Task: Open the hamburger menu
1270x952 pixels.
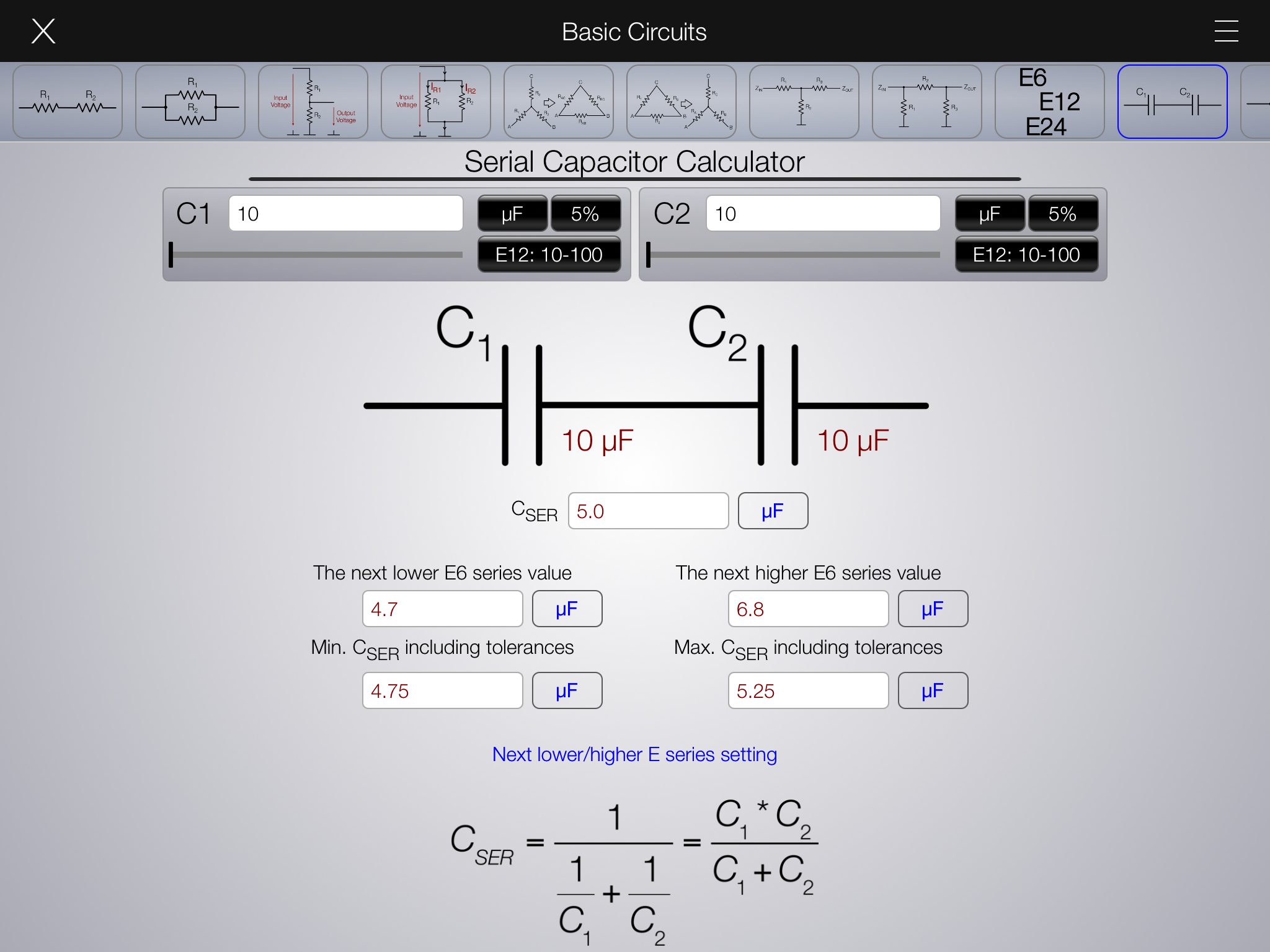Action: [1226, 31]
